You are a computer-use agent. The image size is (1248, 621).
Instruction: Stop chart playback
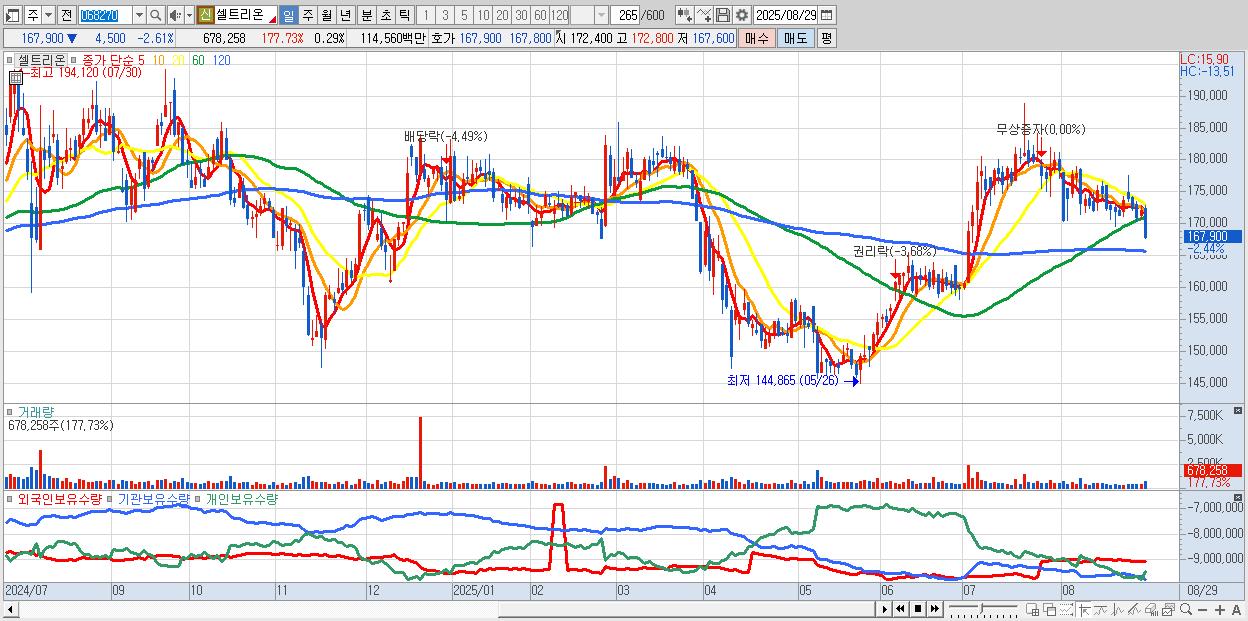coord(917,609)
